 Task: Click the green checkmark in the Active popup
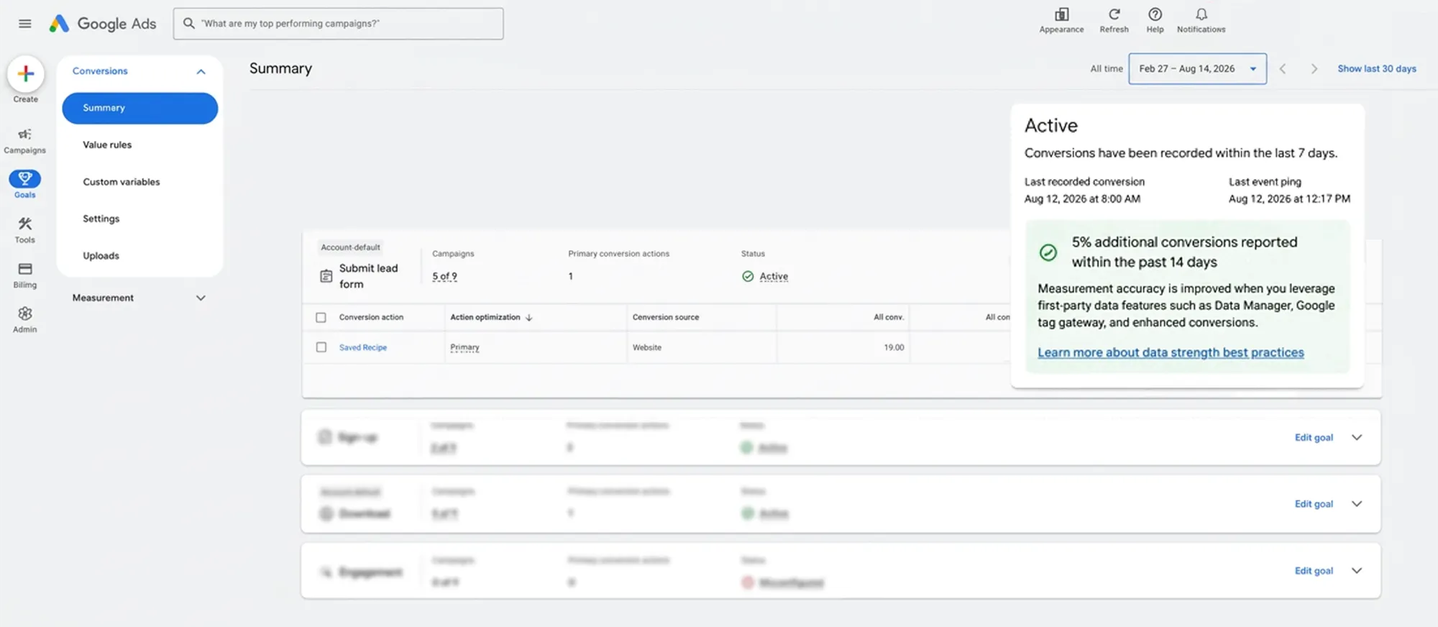click(x=1048, y=252)
